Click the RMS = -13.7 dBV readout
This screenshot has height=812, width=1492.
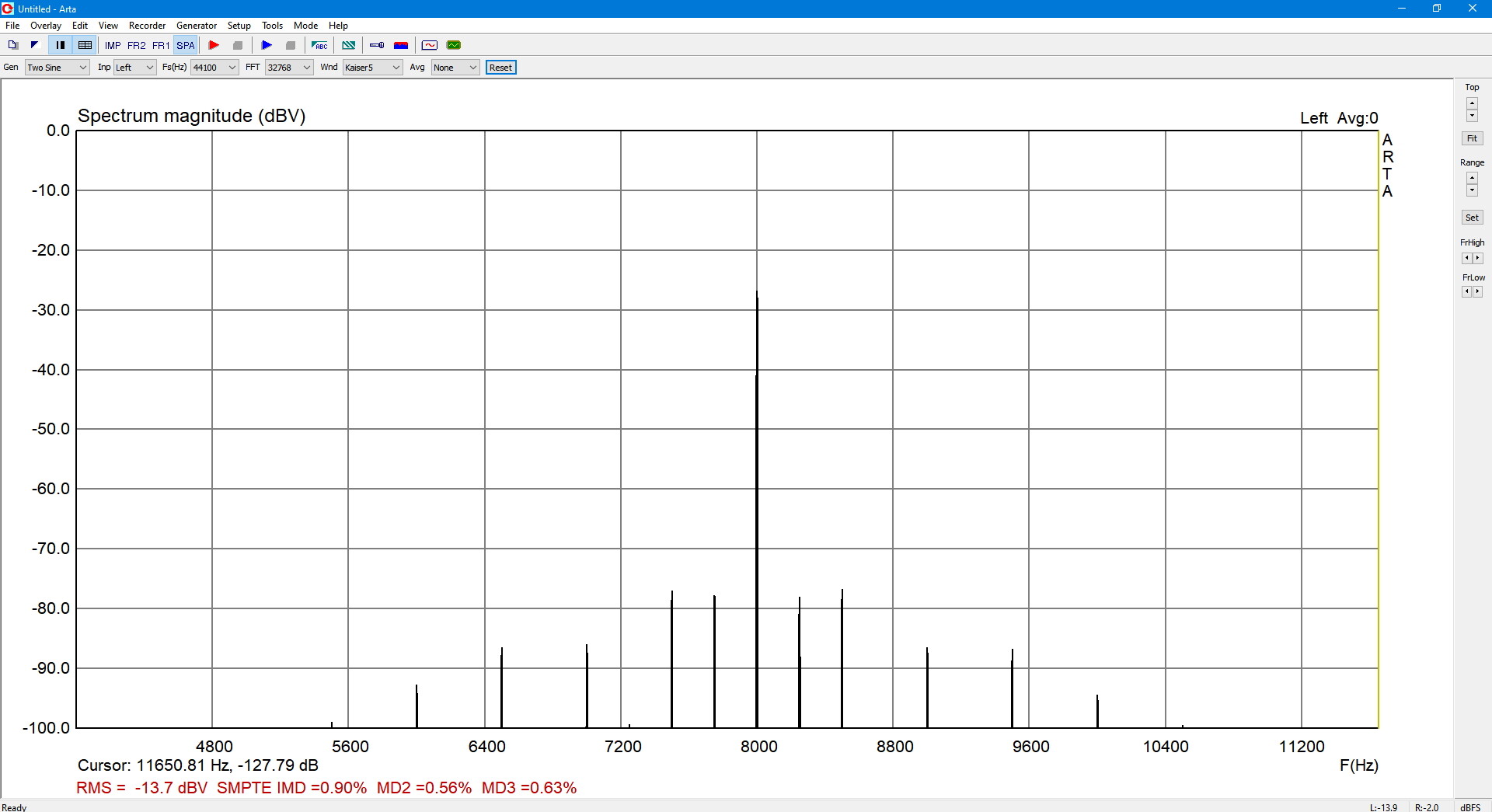click(x=142, y=788)
